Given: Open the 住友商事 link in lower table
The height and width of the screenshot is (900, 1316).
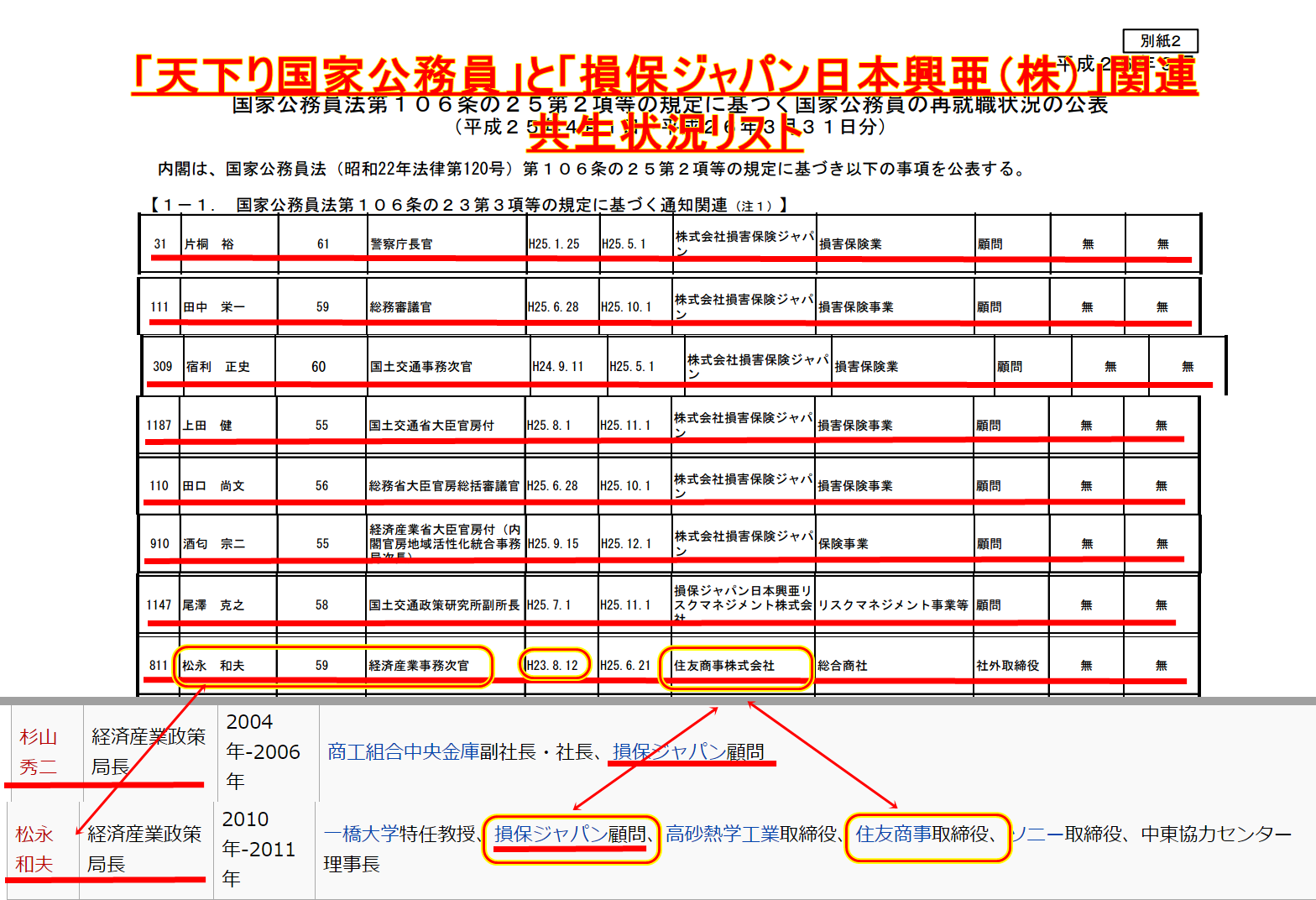Looking at the screenshot, I should coord(893,834).
